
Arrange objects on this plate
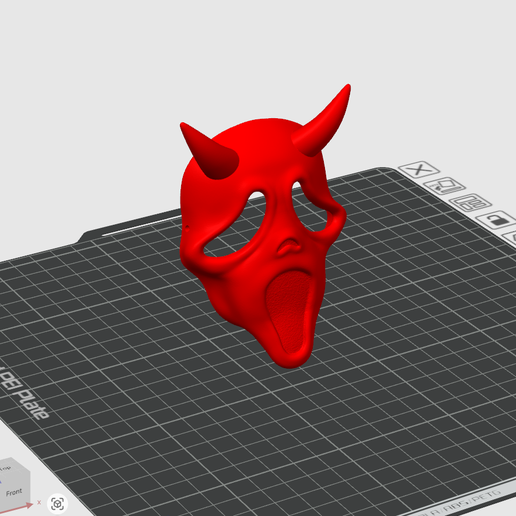coord(470,202)
